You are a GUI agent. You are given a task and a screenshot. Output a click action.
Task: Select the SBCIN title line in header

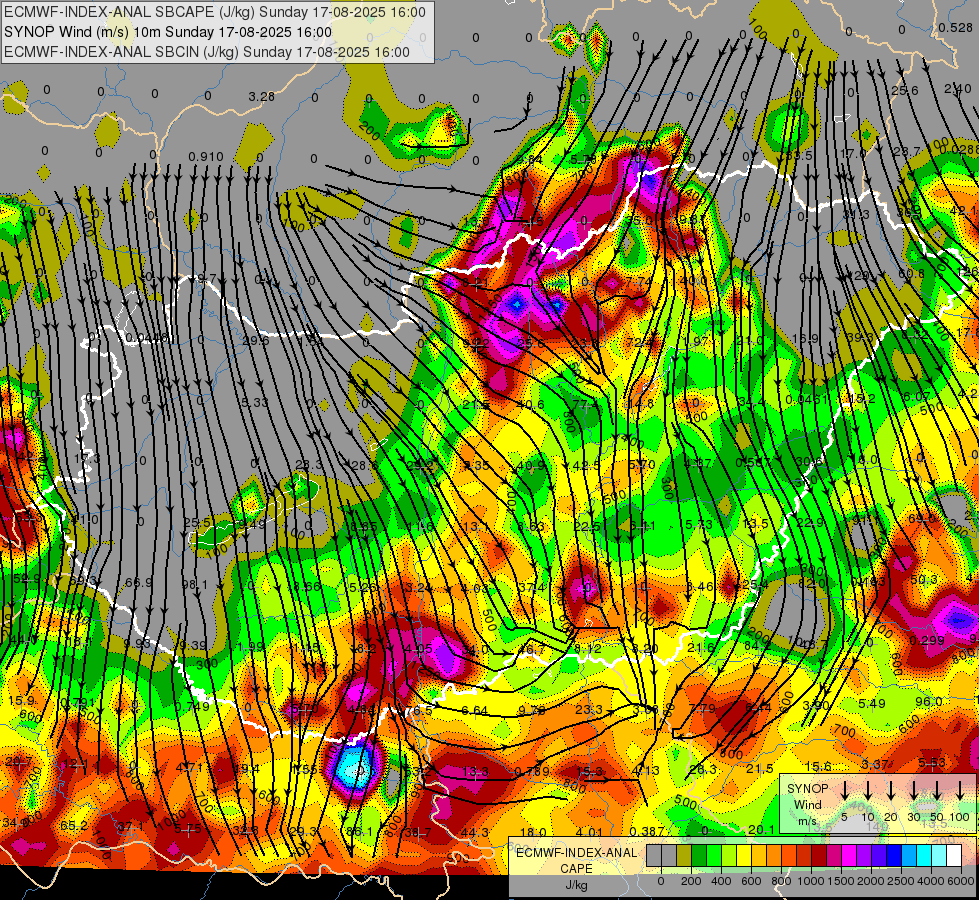coord(207,52)
